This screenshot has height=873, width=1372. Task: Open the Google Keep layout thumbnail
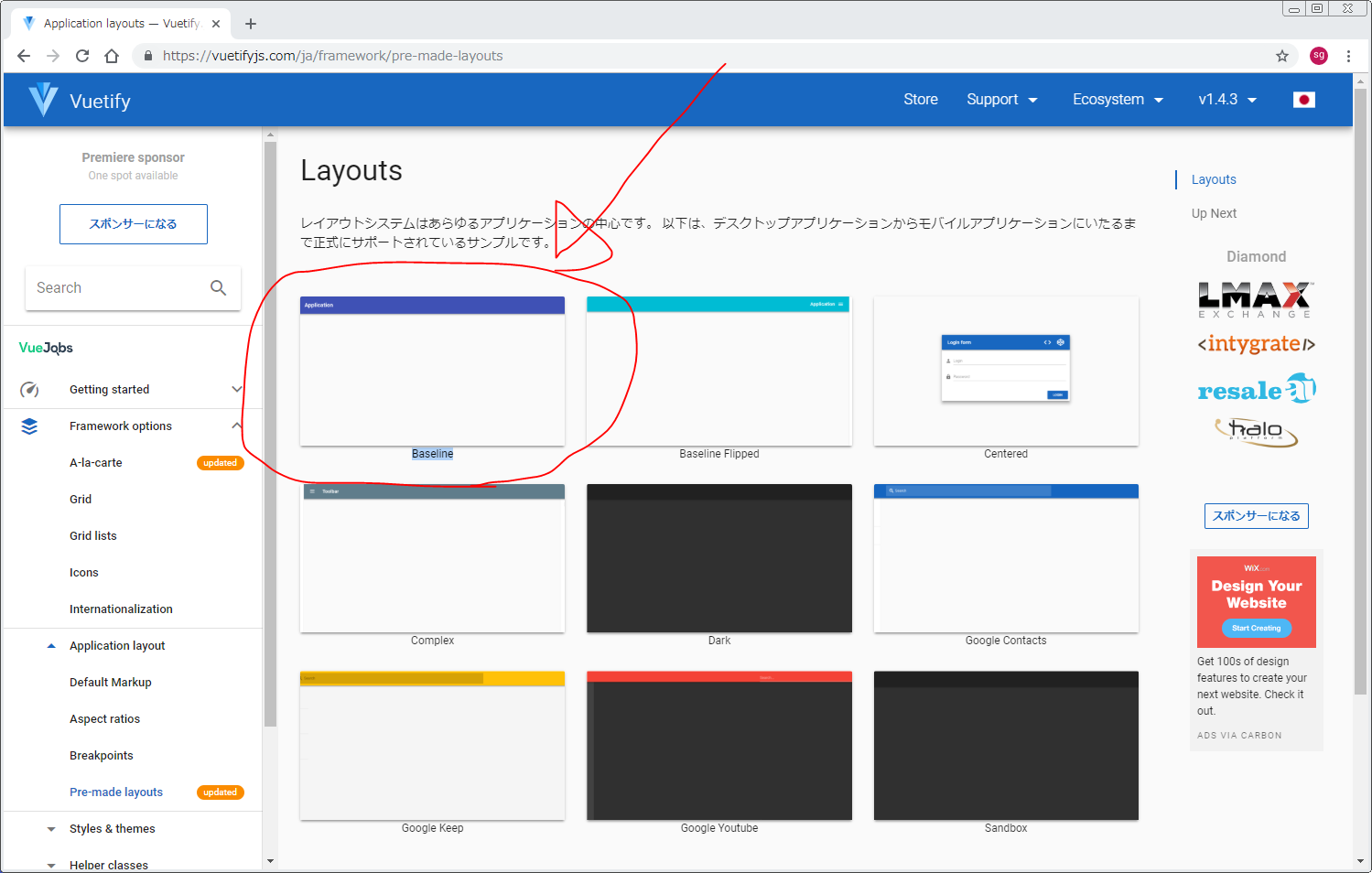pyautogui.click(x=432, y=746)
